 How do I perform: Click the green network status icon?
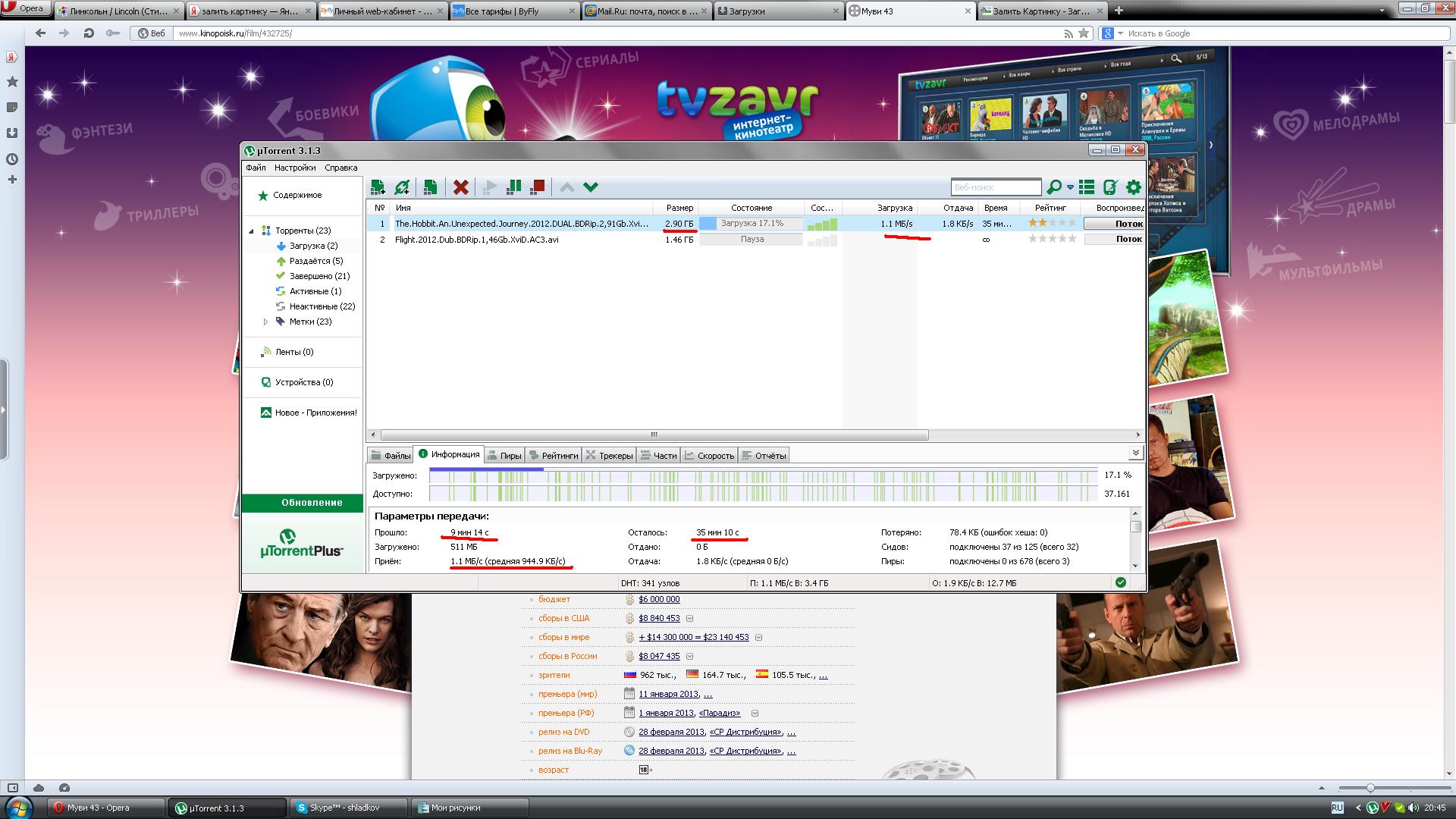1121,582
